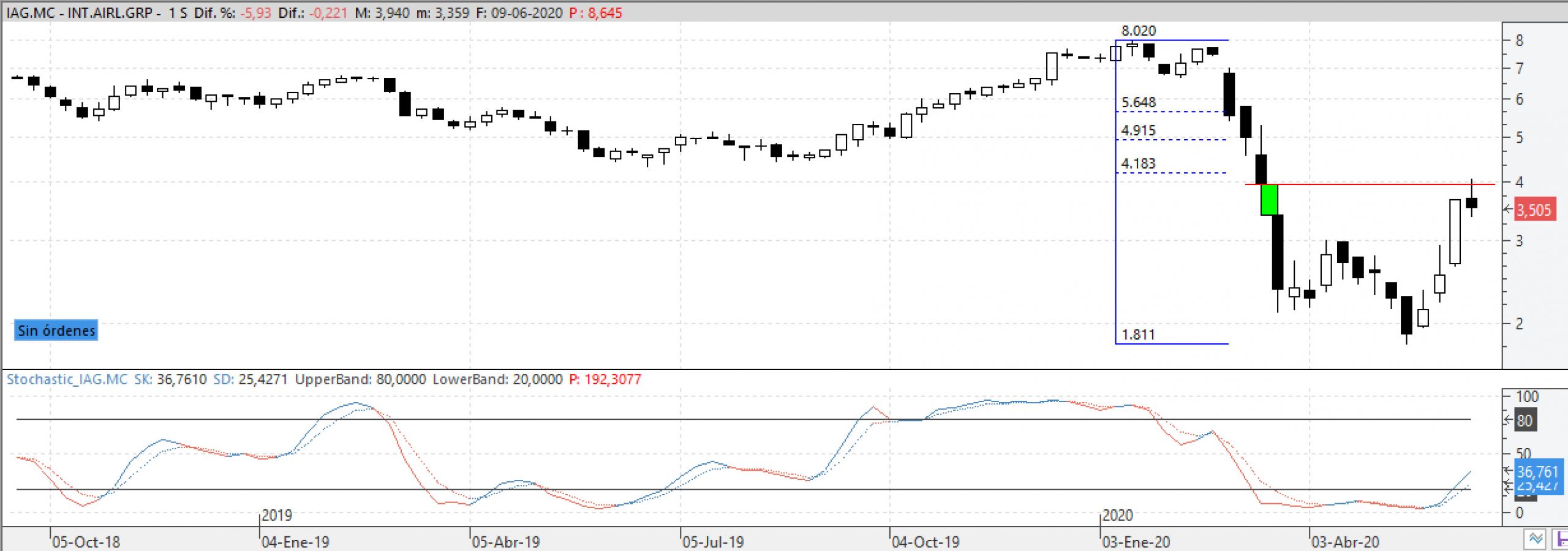The image size is (1568, 551).
Task: Click the 1.811 bottom level label
Action: [1138, 335]
